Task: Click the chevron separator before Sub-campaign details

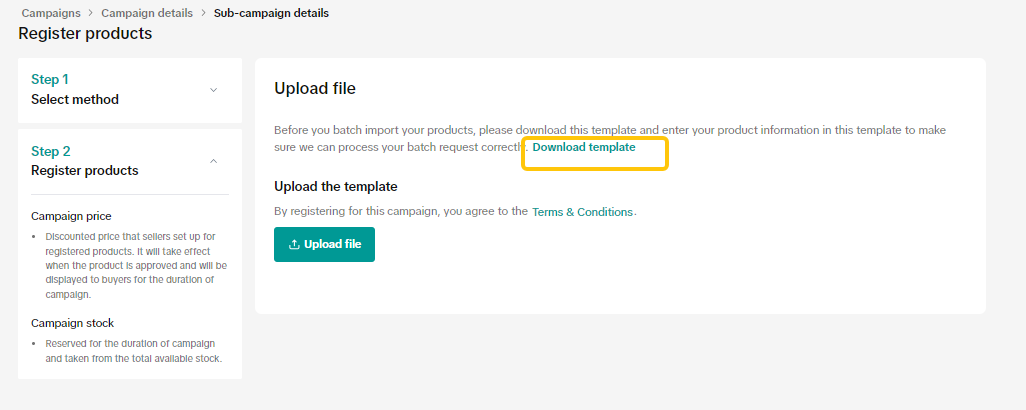Action: point(203,13)
